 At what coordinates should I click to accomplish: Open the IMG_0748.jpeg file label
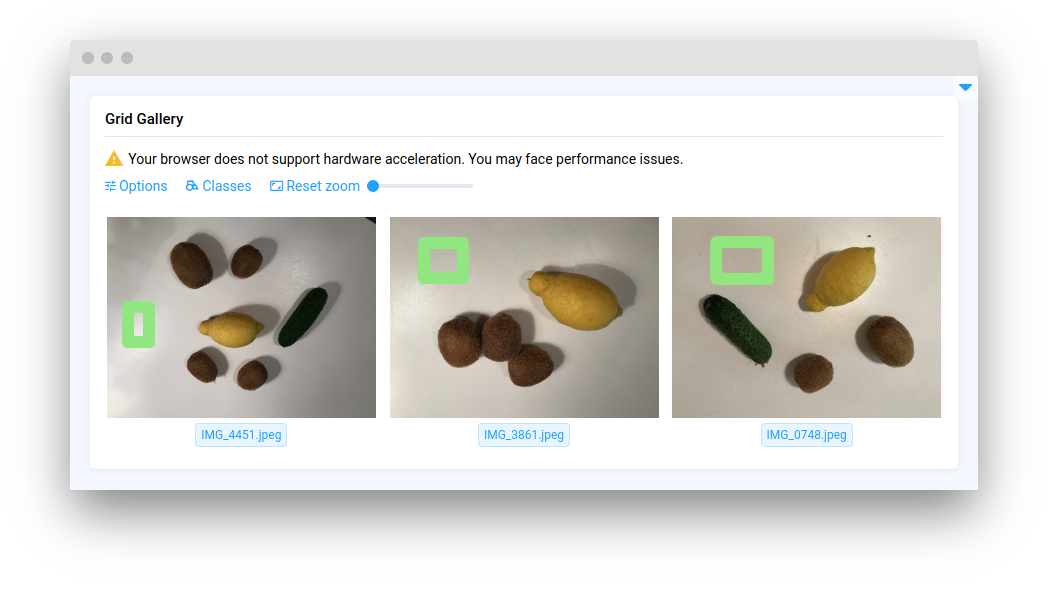point(807,435)
